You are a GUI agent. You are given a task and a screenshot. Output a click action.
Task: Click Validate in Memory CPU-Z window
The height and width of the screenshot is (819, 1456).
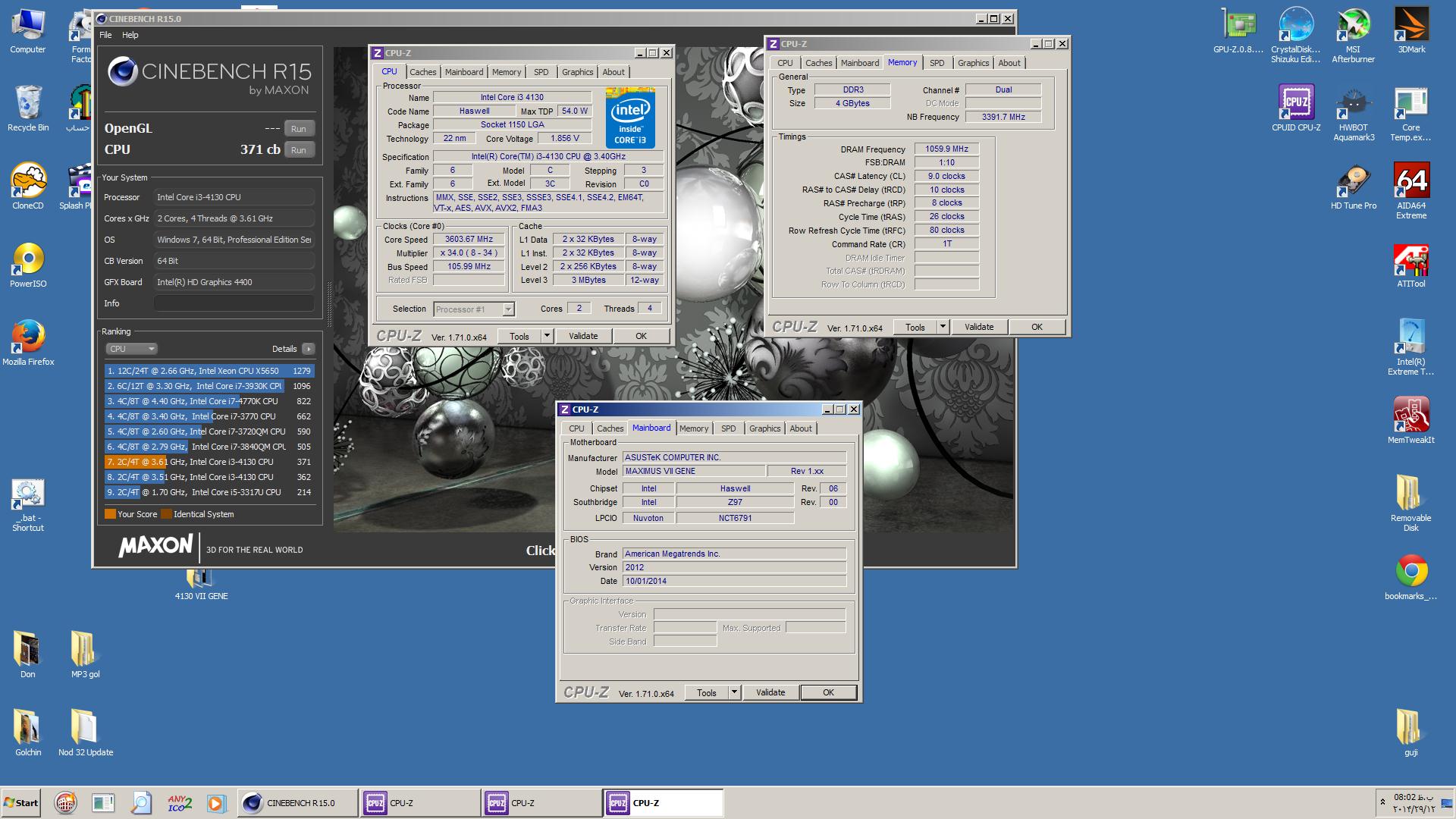pyautogui.click(x=978, y=327)
